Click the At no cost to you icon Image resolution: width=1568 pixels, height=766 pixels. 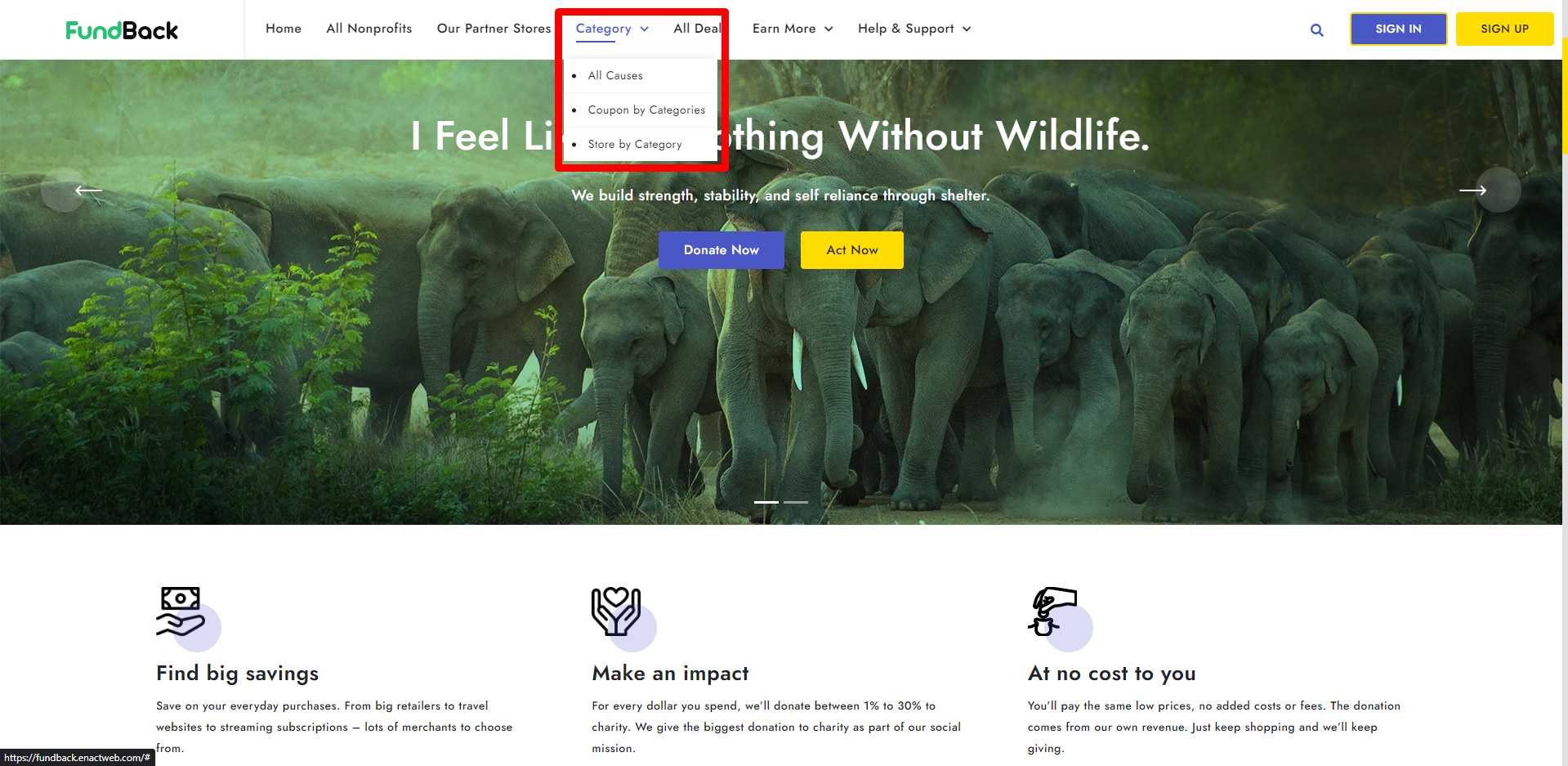click(1052, 611)
